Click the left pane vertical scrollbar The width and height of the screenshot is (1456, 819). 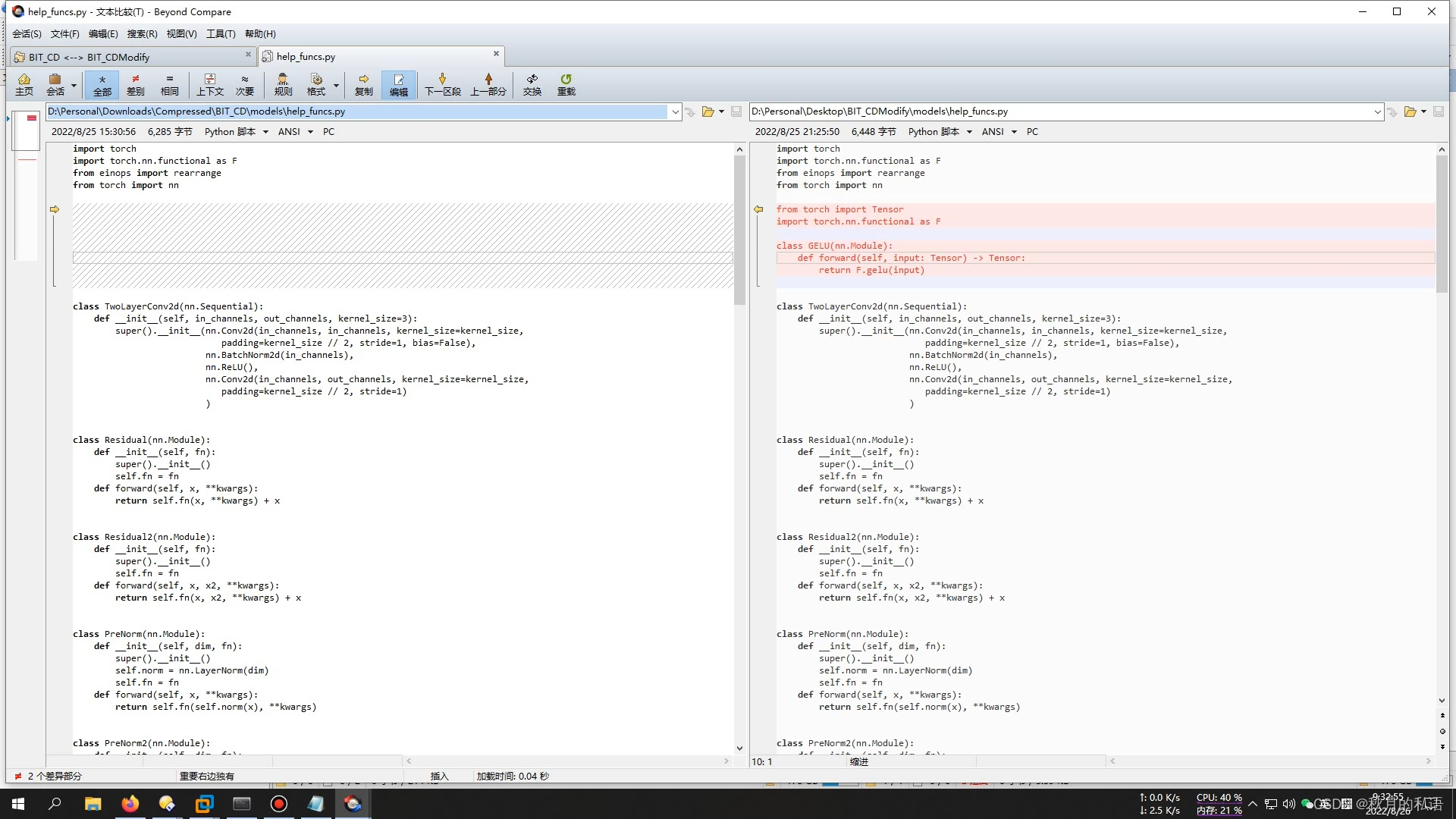(x=739, y=447)
